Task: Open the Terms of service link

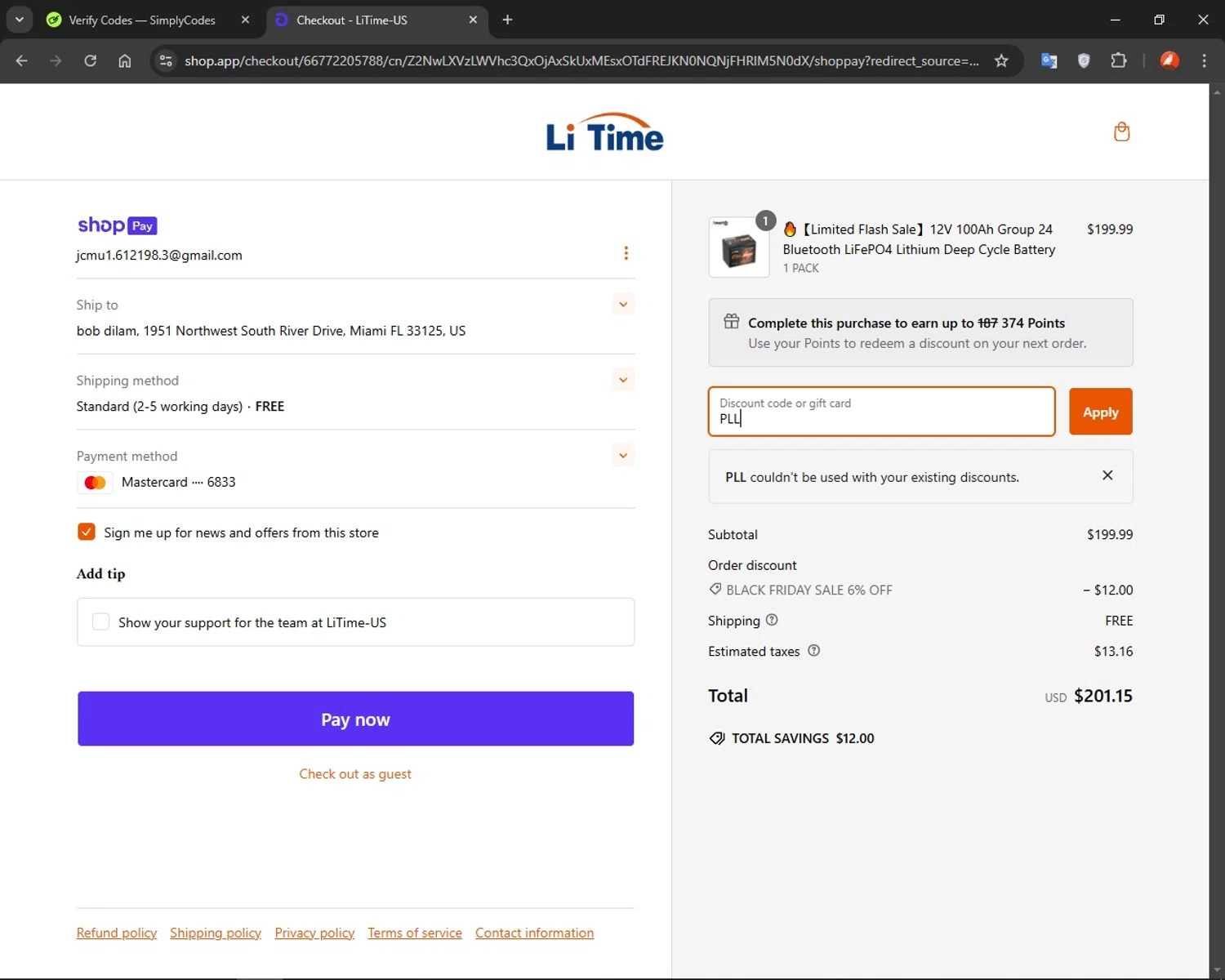Action: tap(415, 933)
